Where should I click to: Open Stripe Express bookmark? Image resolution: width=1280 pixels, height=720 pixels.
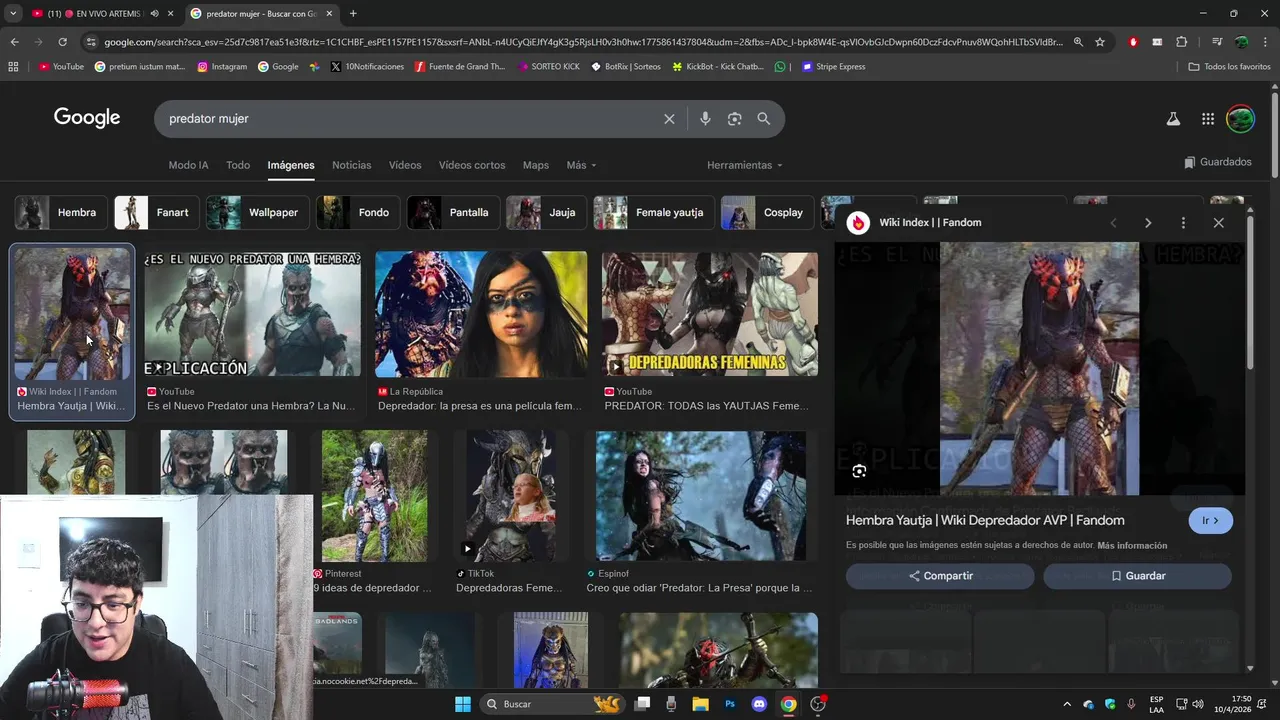(833, 67)
